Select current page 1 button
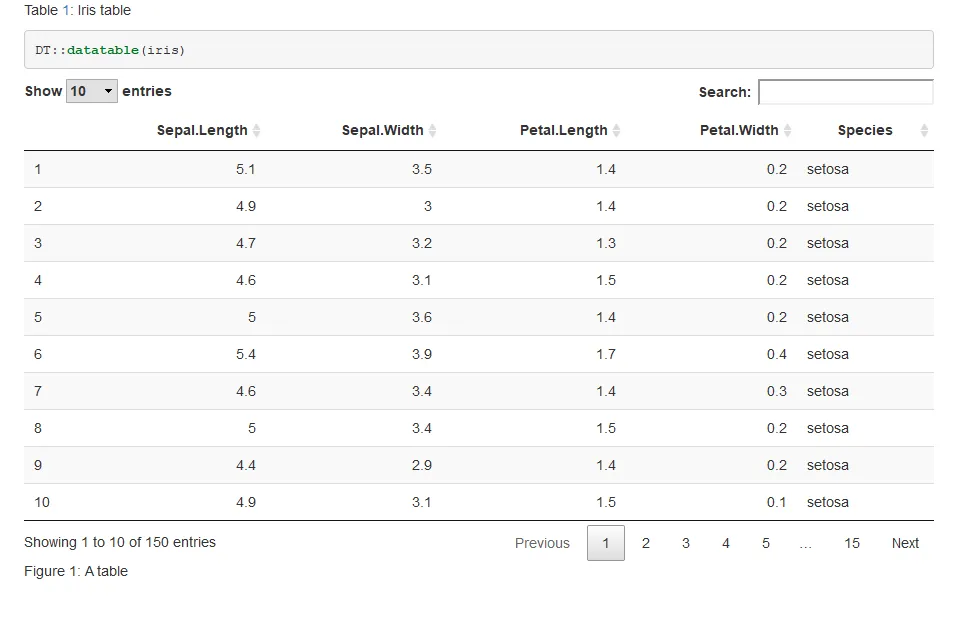The image size is (953, 617). [606, 543]
